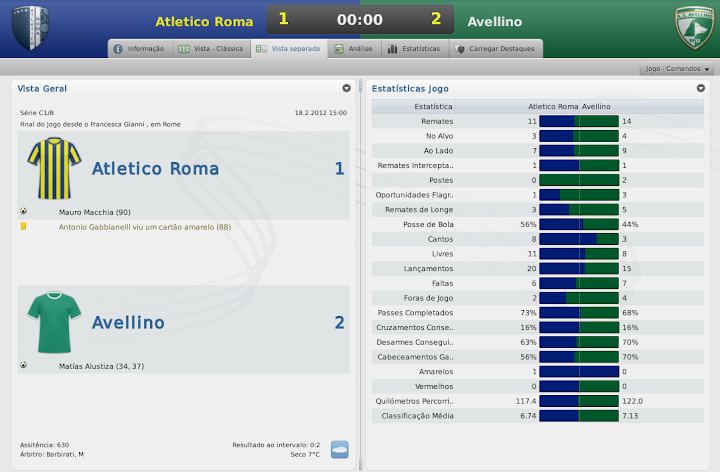Open the Análise tab
The height and width of the screenshot is (472, 720).
pos(353,48)
